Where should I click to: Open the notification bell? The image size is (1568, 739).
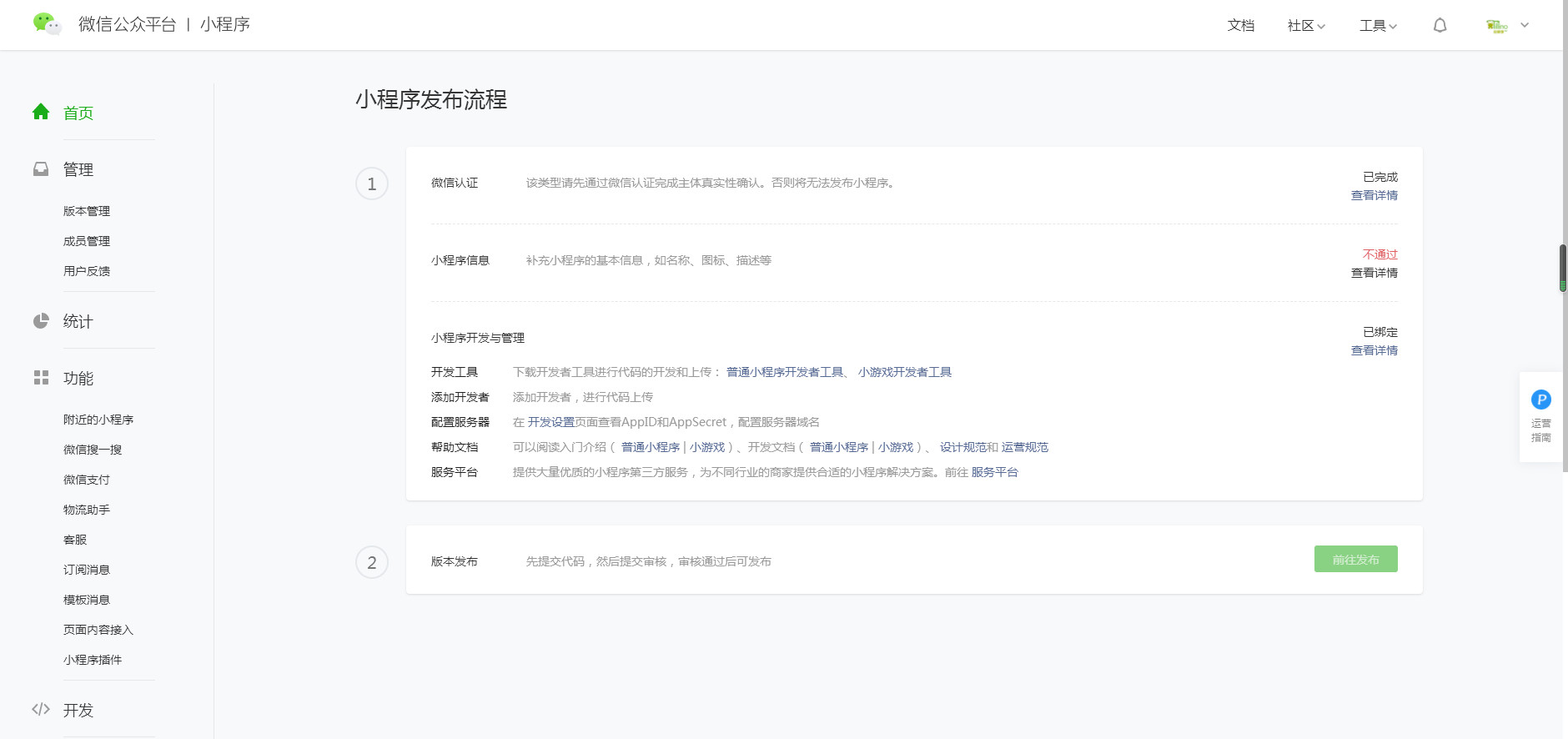pyautogui.click(x=1440, y=26)
